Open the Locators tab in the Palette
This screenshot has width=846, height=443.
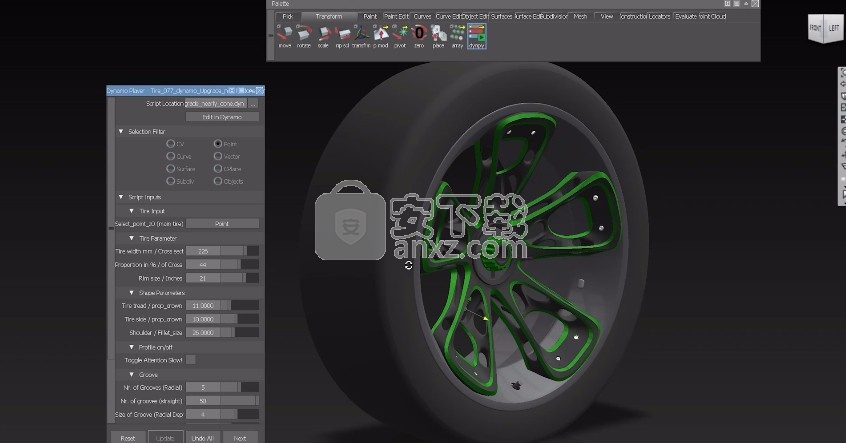click(659, 16)
